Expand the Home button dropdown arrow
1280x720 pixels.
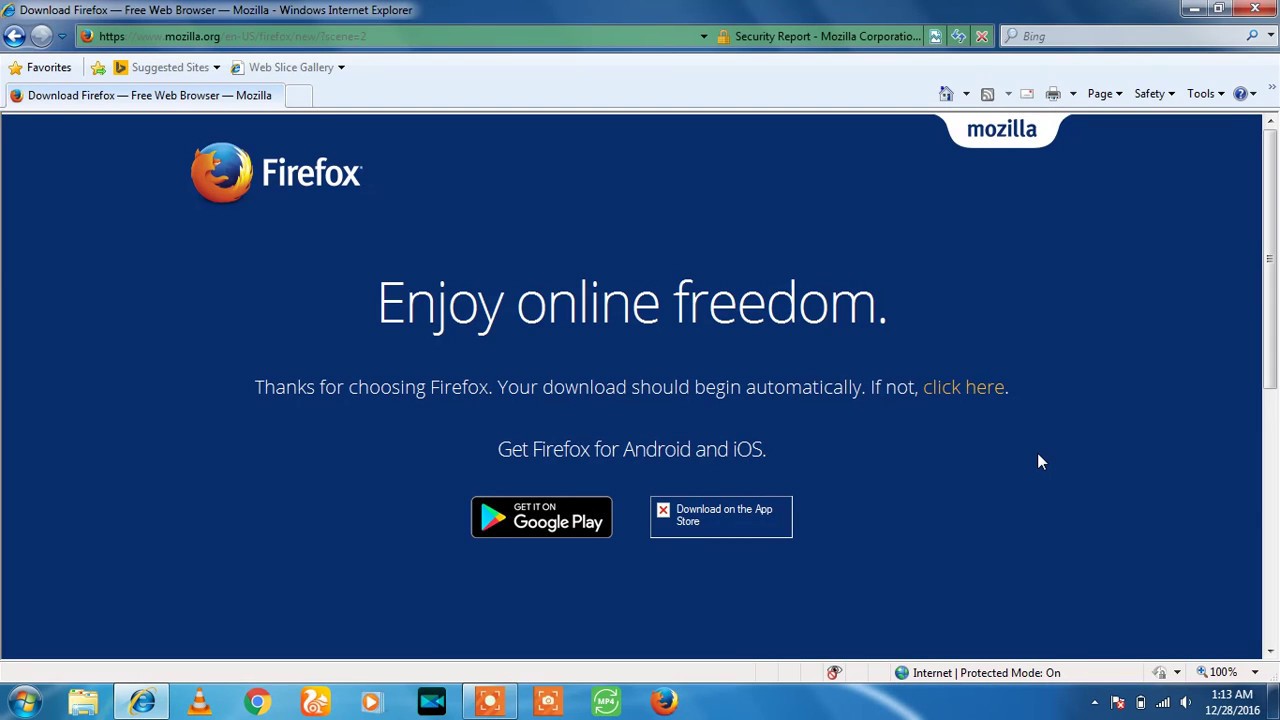[966, 94]
